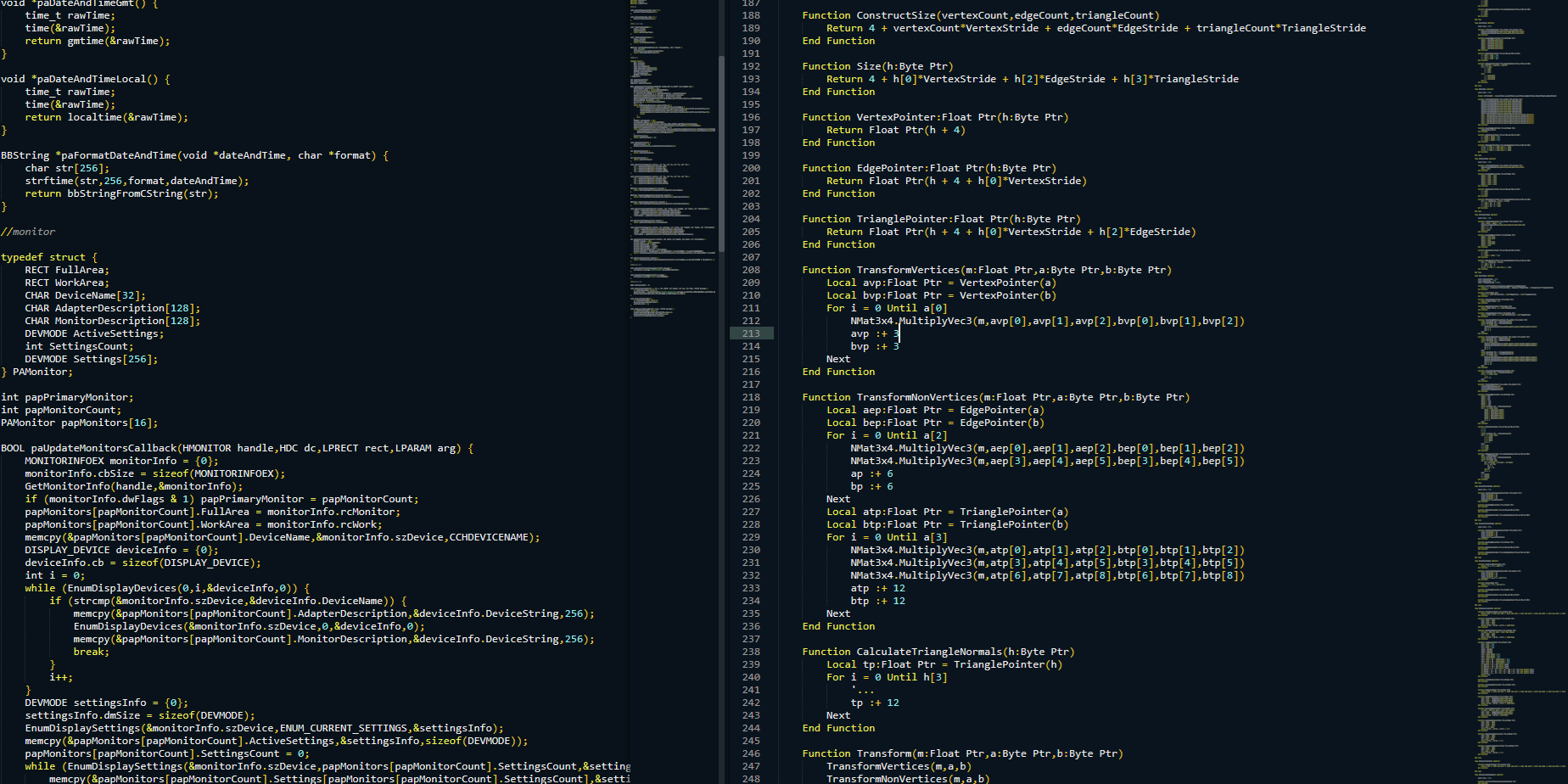This screenshot has height=784, width=1568.
Task: Click 'Function ConstructSize' declaration line
Action: pos(981,15)
